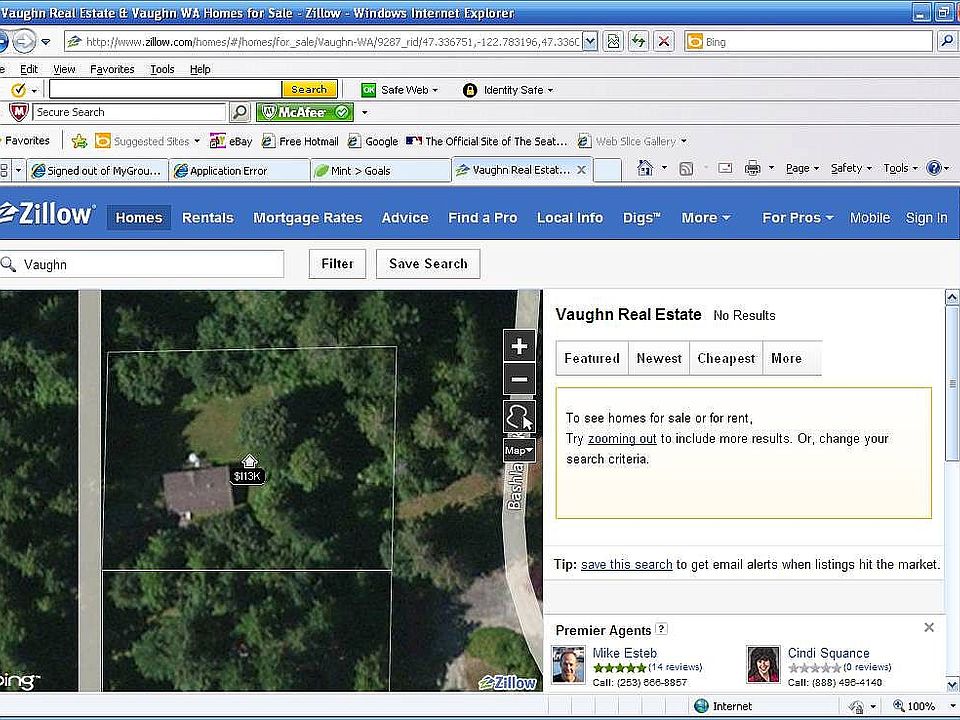Click the RSS feeds icon
960x720 pixels.
pos(686,168)
